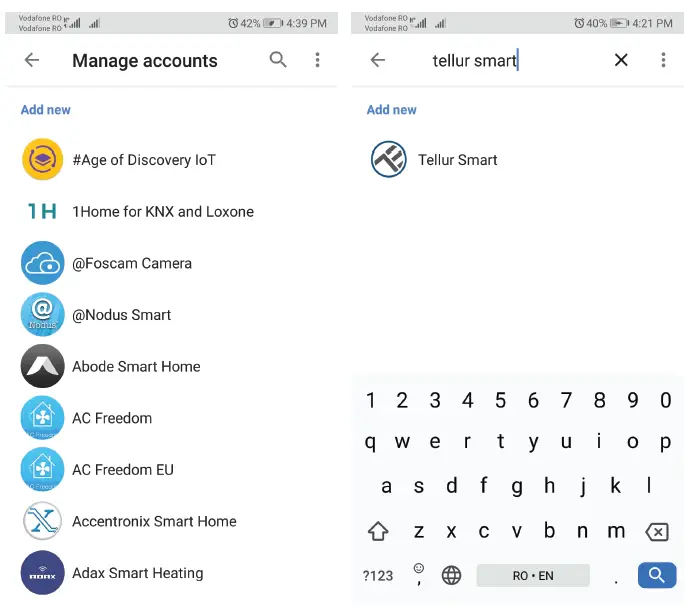Tap the a key
The width and height of the screenshot is (685, 607).
[x=386, y=486]
